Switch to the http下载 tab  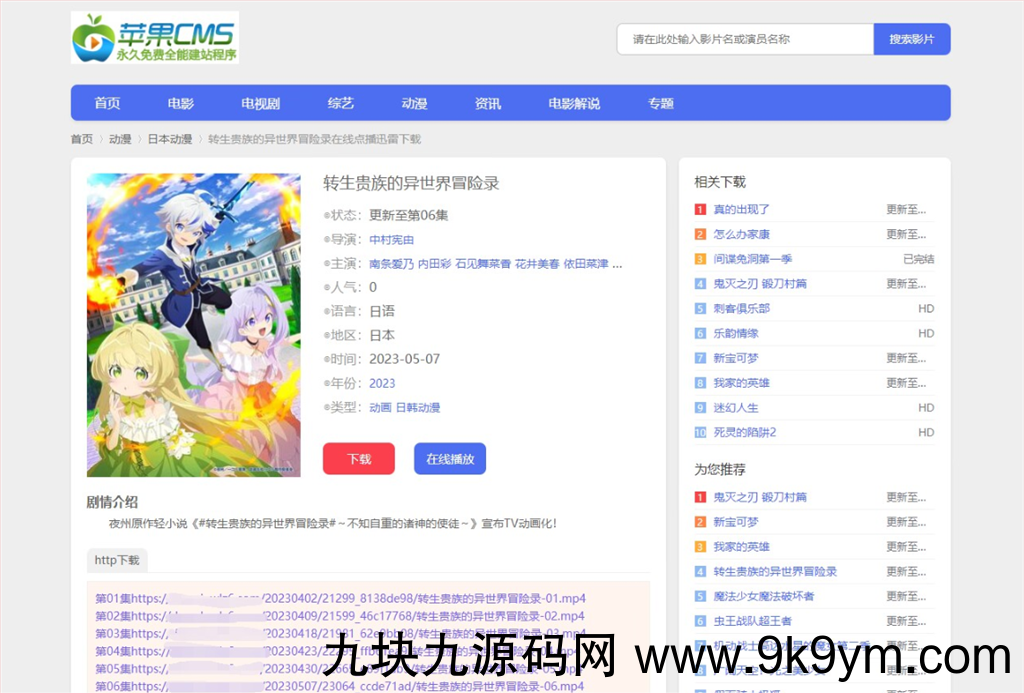pos(116,560)
